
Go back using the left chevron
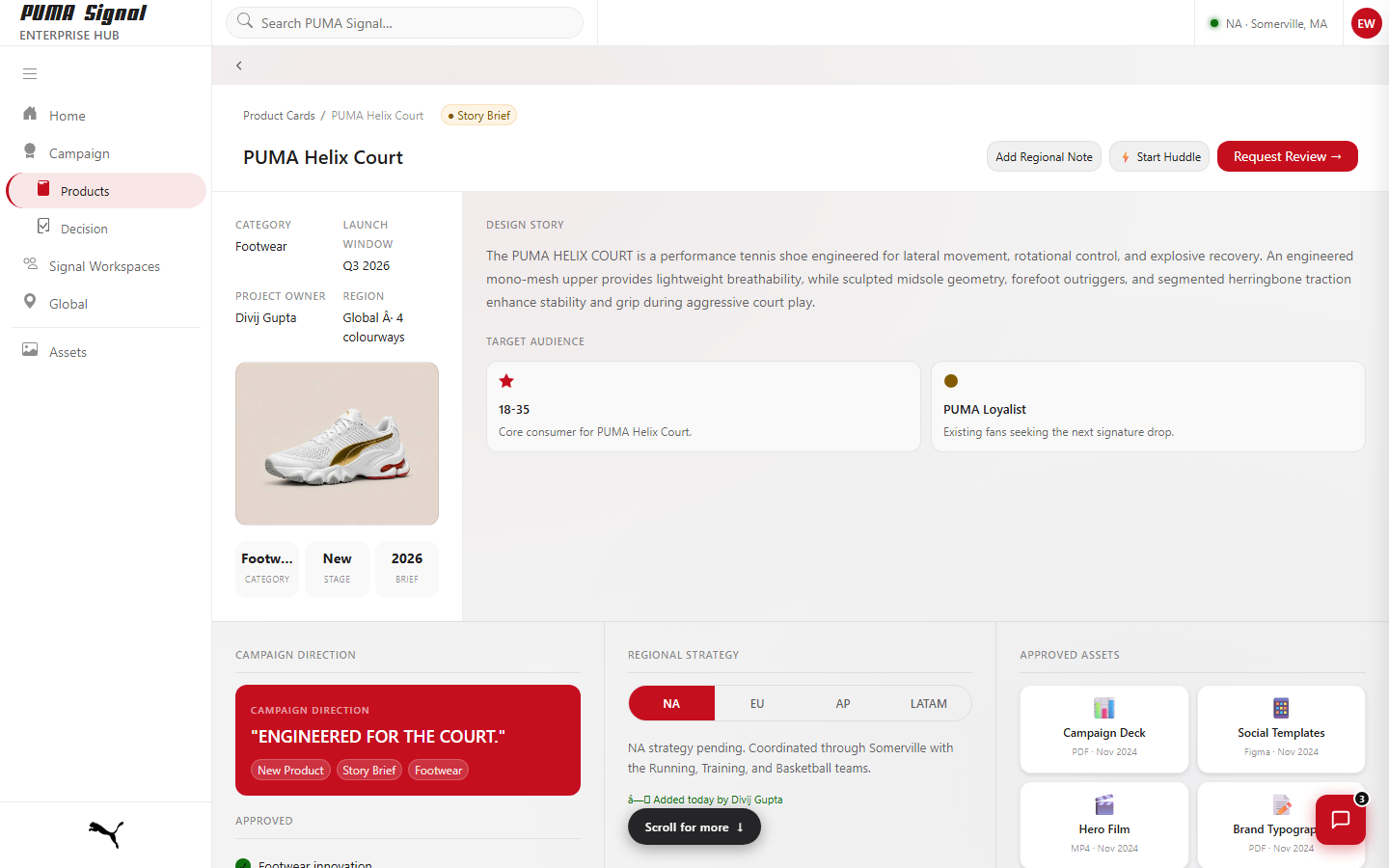[x=239, y=66]
